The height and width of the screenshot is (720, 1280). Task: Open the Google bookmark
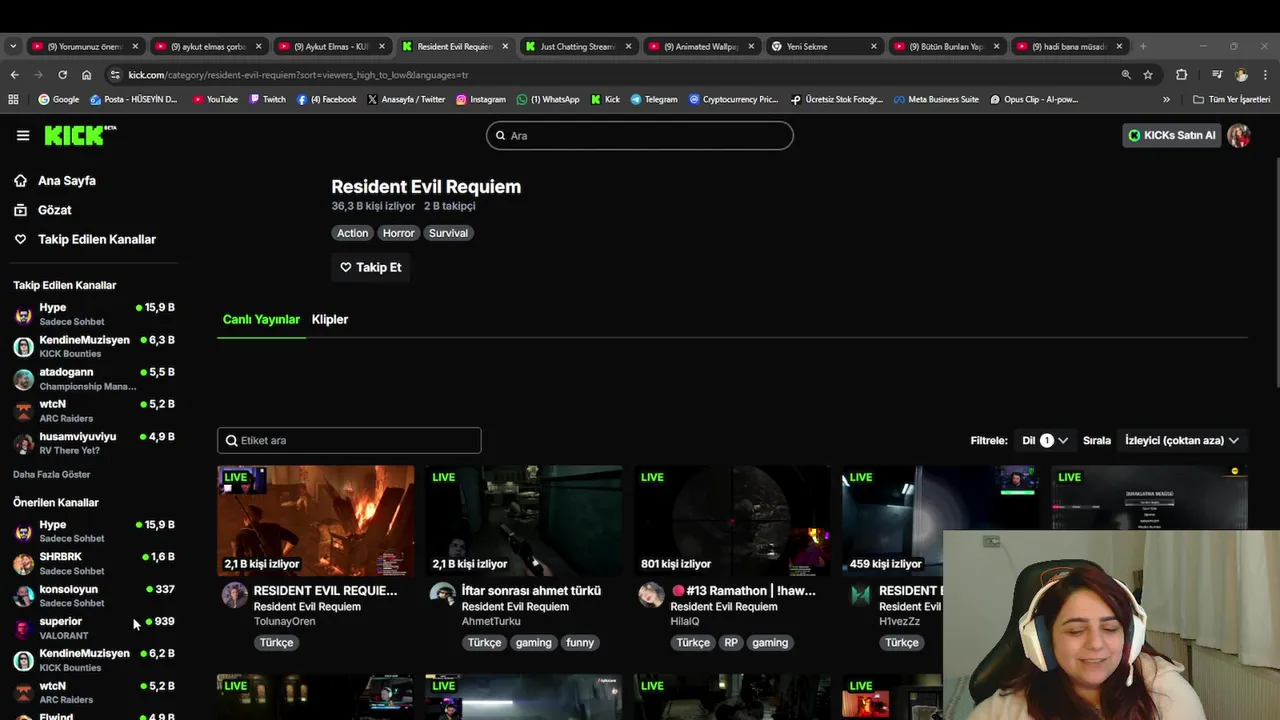coord(58,99)
